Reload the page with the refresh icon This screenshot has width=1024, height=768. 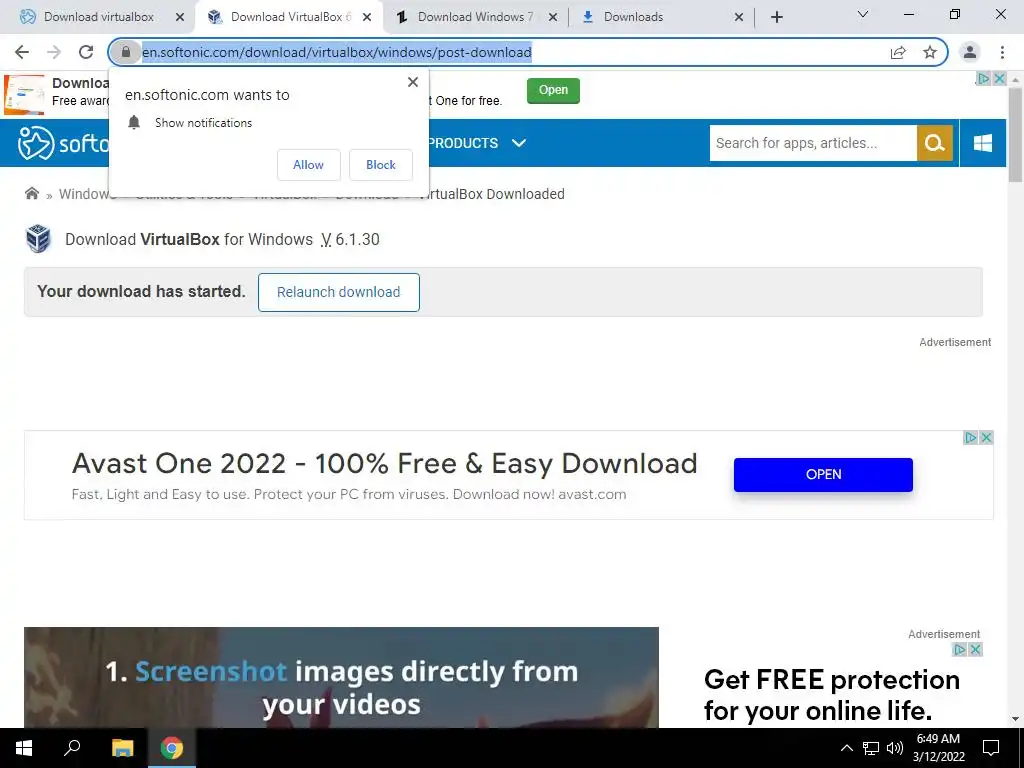point(86,52)
